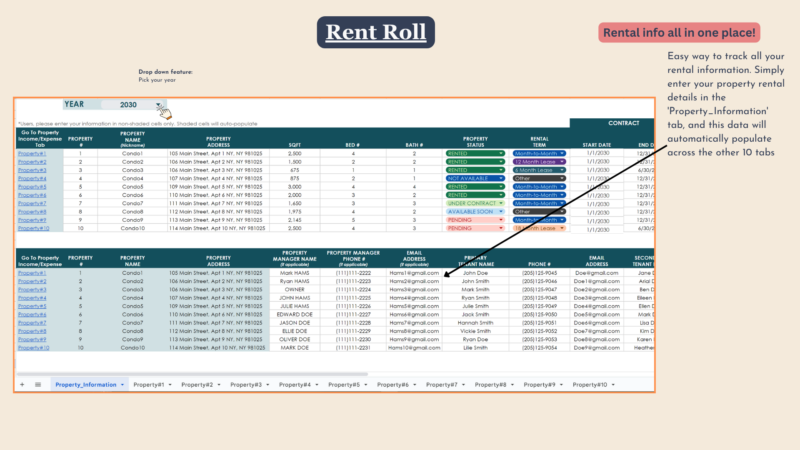Open Condo9 PENDING status dropdown
800x450 pixels.
pyautogui.click(x=501, y=220)
